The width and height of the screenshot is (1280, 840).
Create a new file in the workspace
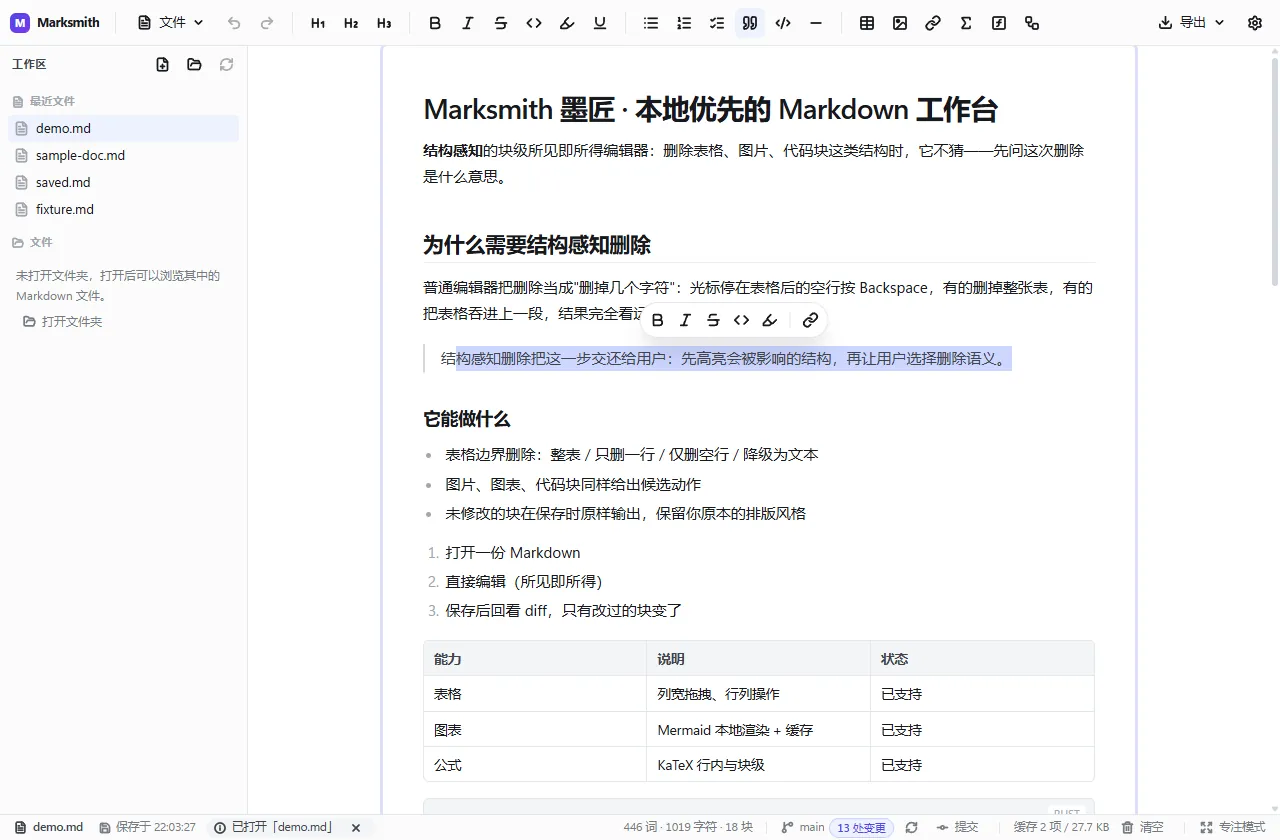163,64
